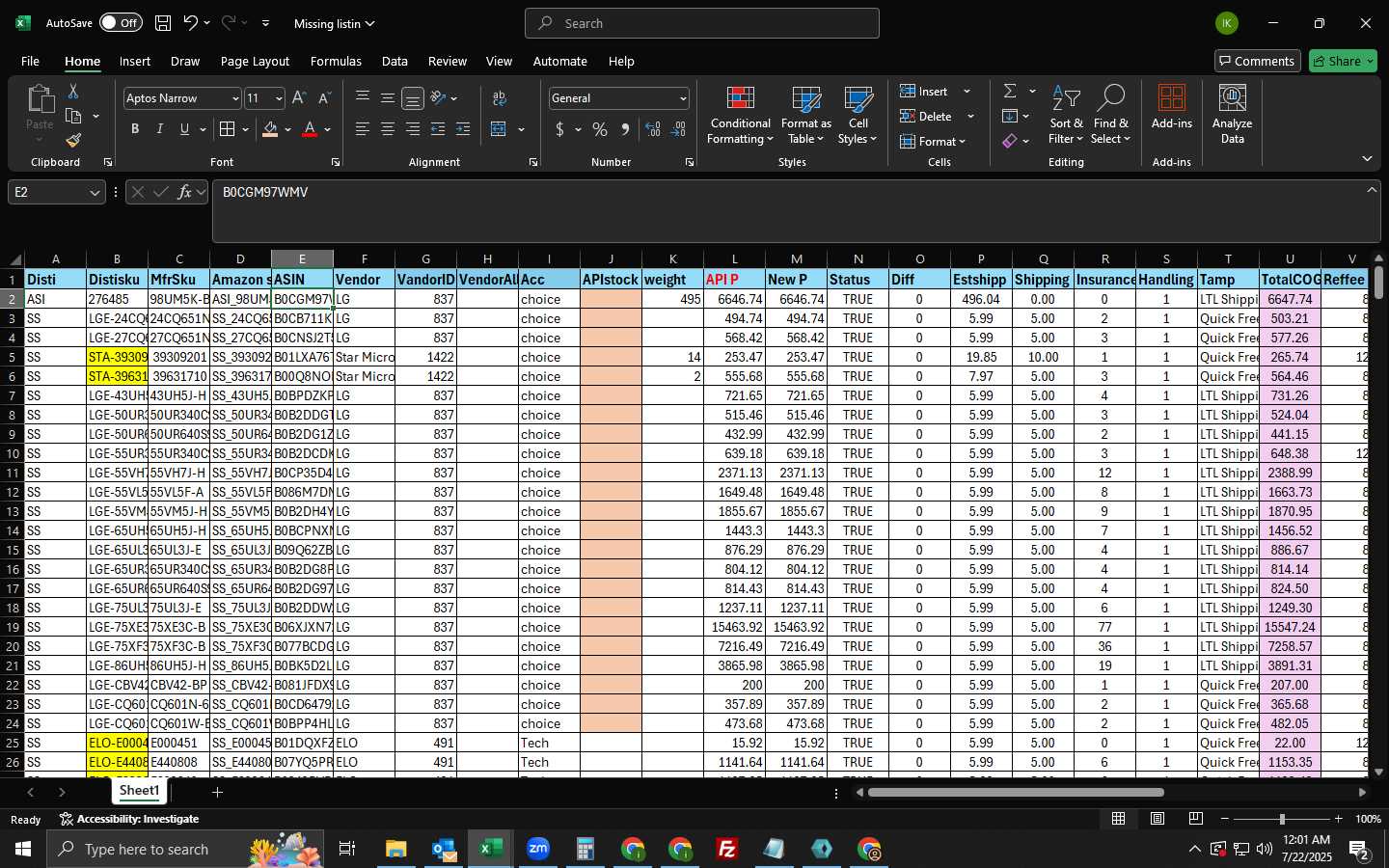Viewport: 1389px width, 868px height.
Task: Click the Comma Style icon
Action: pos(625,129)
